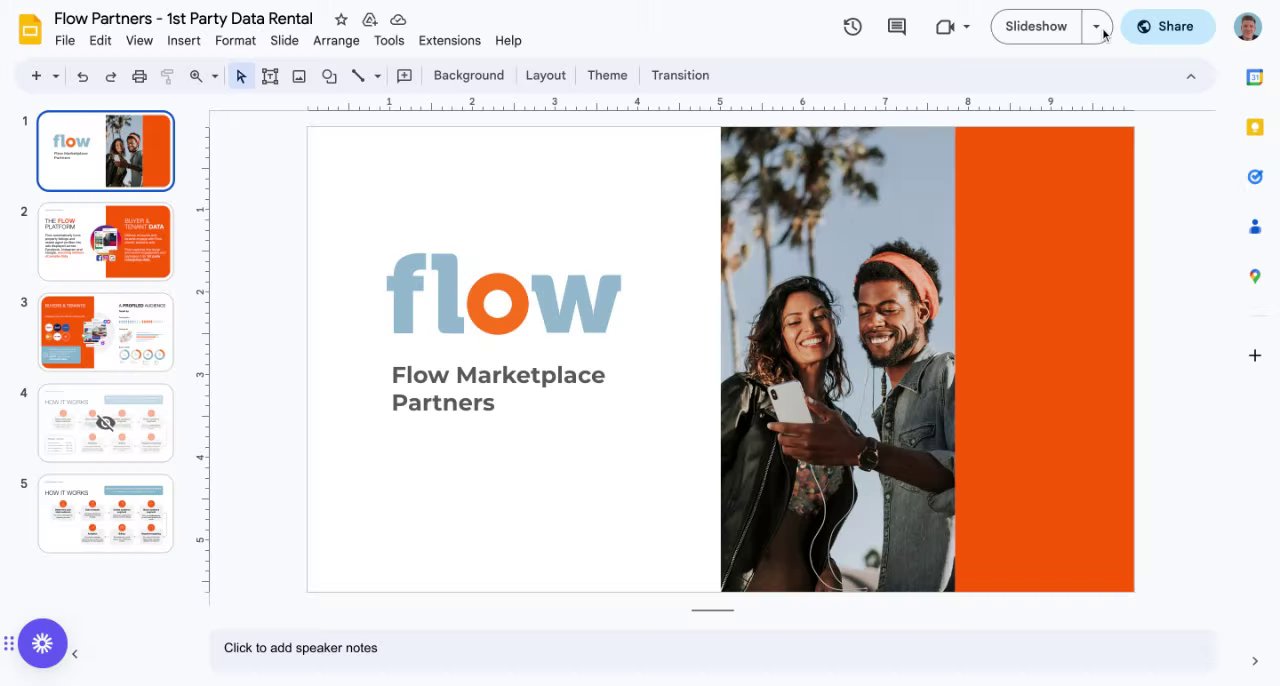
Task: Click the Transition button
Action: click(x=680, y=76)
